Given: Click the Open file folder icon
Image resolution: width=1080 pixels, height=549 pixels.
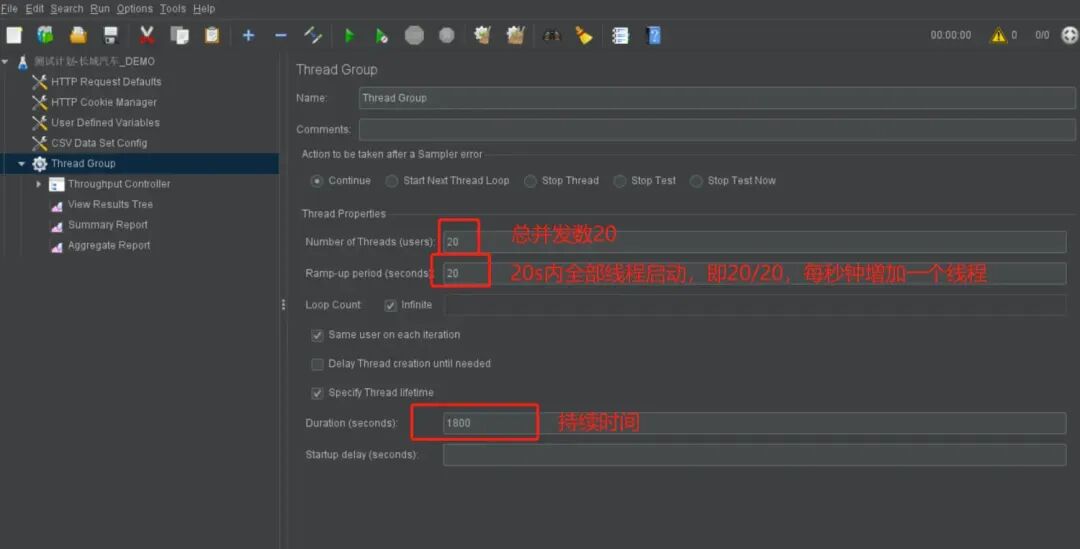Looking at the screenshot, I should pyautogui.click(x=79, y=35).
